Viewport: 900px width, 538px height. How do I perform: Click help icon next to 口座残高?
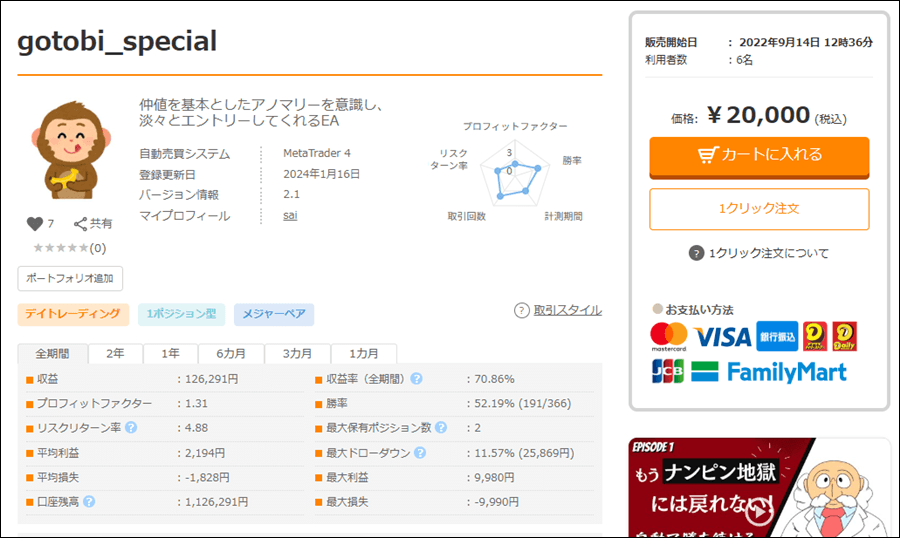click(89, 502)
